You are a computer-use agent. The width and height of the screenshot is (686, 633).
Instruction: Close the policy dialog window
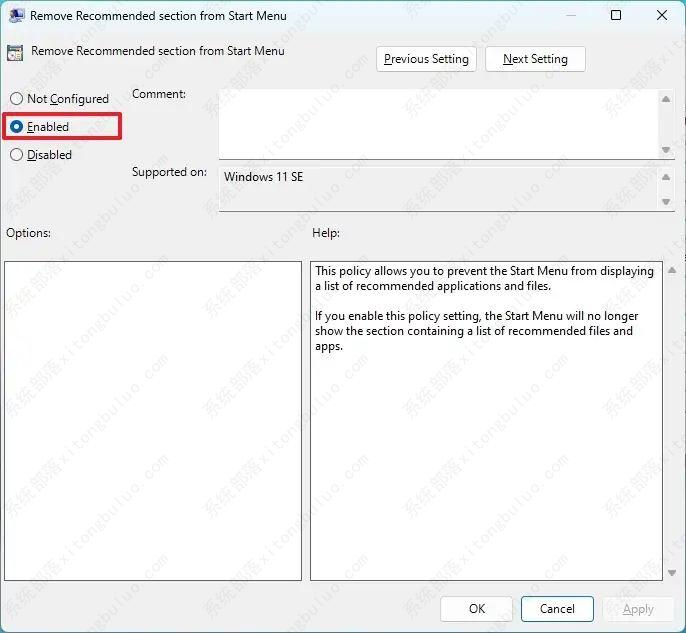tap(662, 16)
